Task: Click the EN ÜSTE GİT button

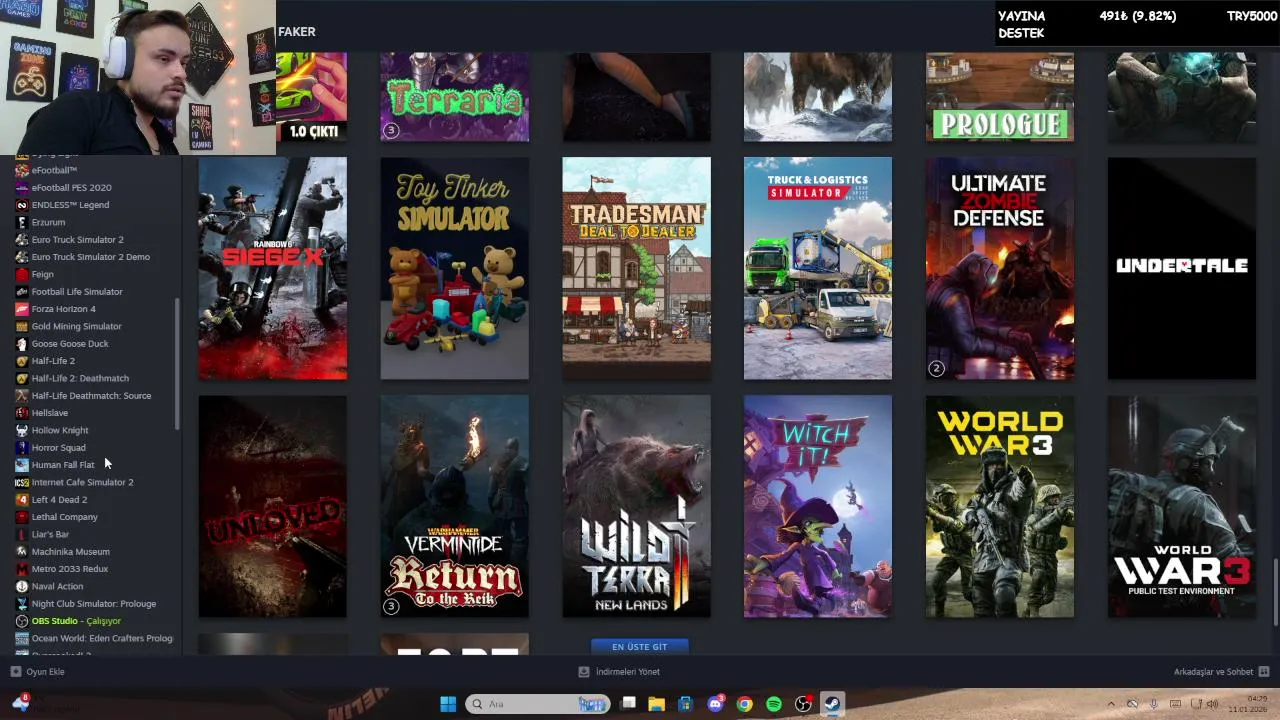Action: (x=640, y=647)
